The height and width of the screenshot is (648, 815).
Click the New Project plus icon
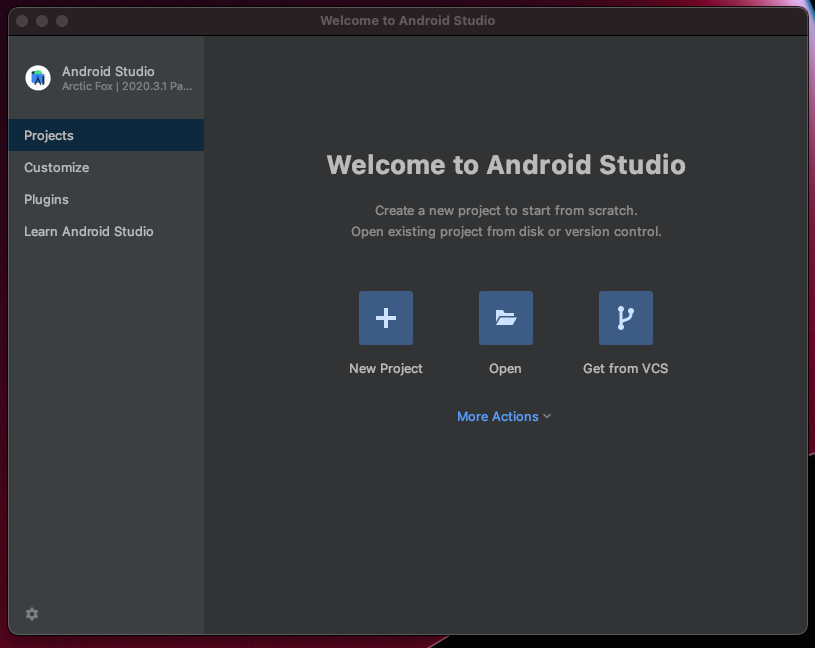pyautogui.click(x=386, y=318)
